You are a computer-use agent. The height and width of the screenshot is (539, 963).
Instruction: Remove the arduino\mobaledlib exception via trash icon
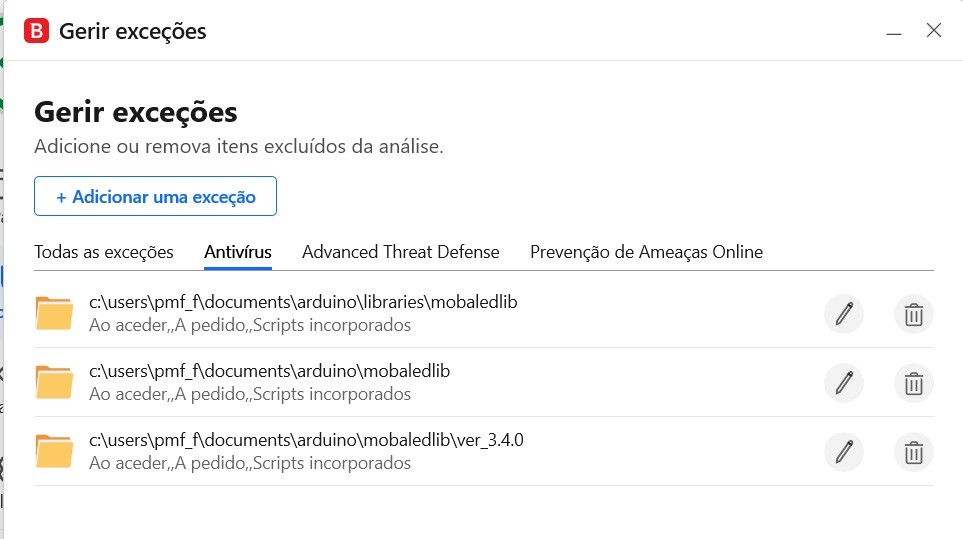pyautogui.click(x=913, y=383)
